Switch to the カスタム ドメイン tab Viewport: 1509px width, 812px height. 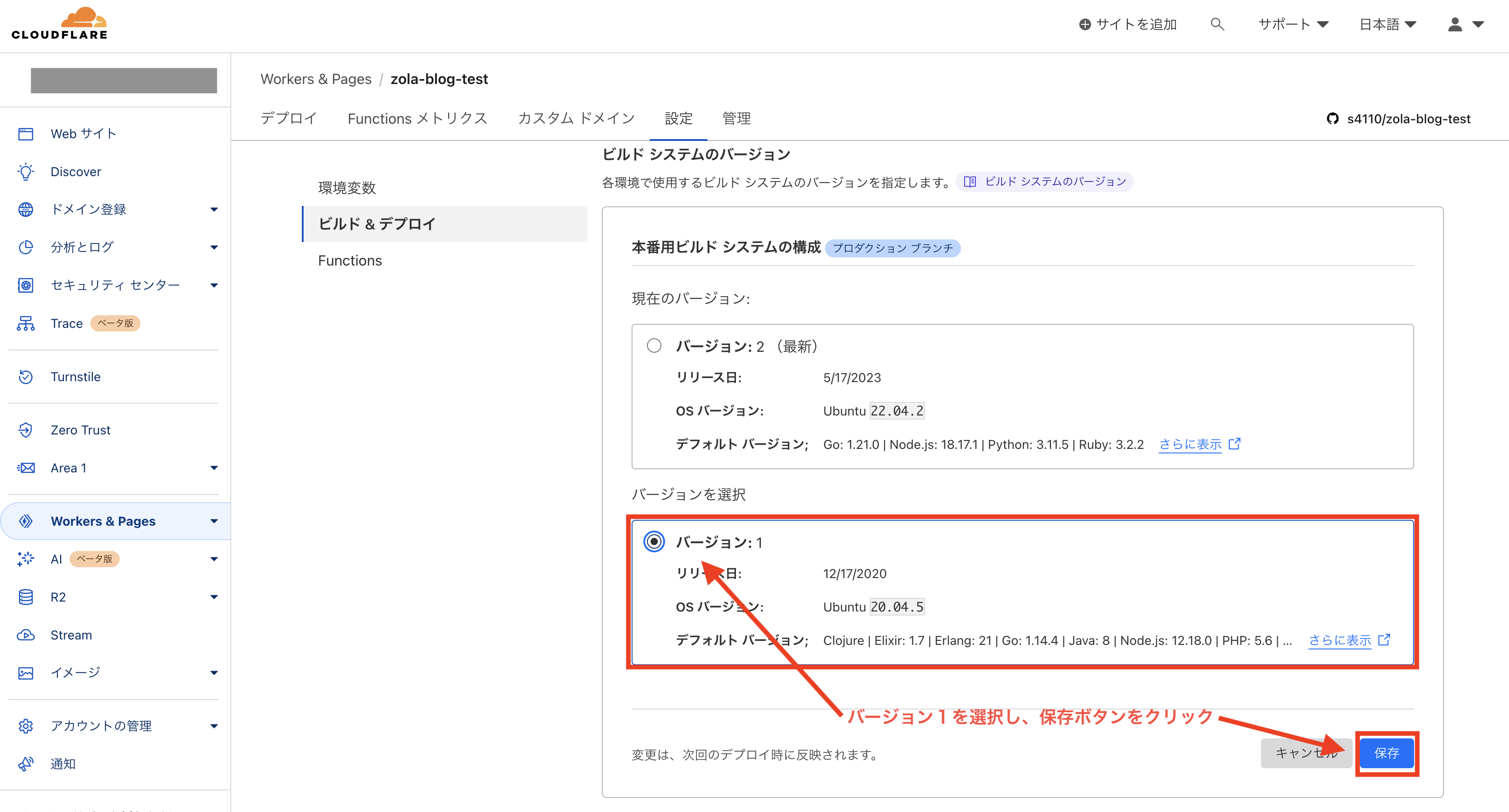coord(576,119)
